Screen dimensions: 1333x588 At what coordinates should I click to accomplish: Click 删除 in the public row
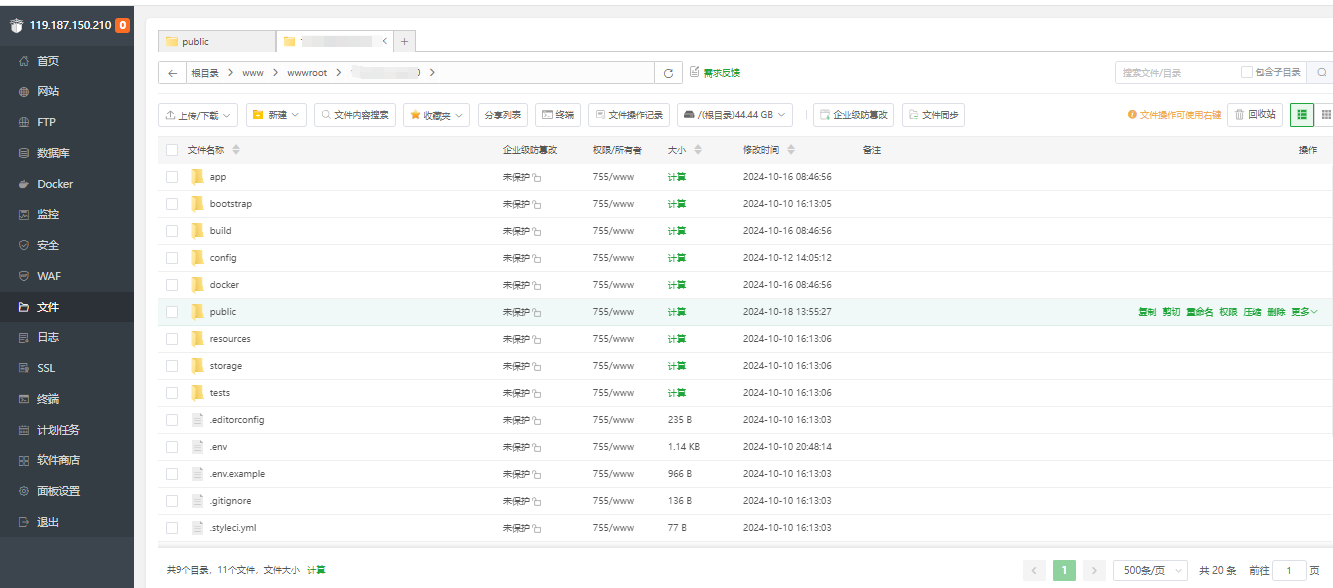(1276, 312)
